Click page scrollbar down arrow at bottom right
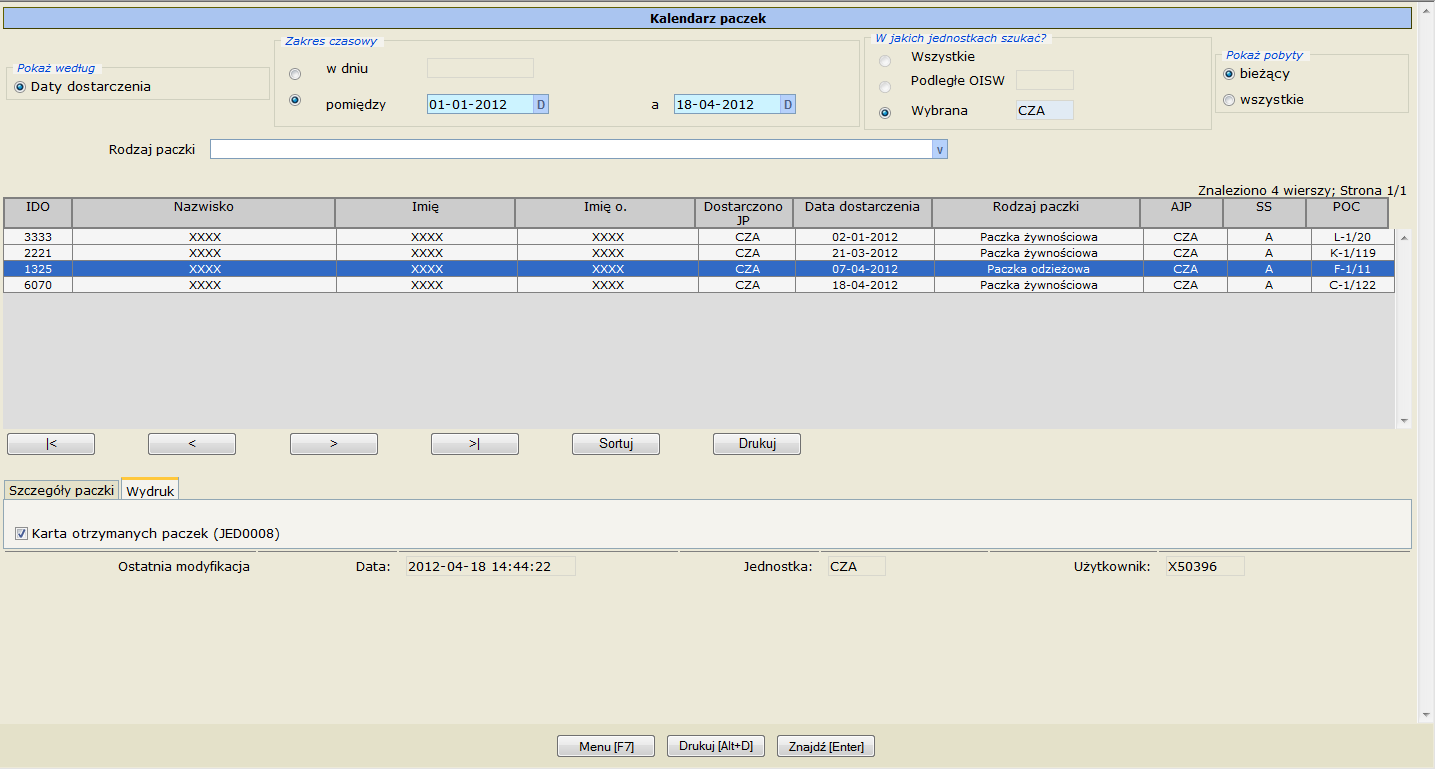Image resolution: width=1436 pixels, height=769 pixels. pos(1425,715)
